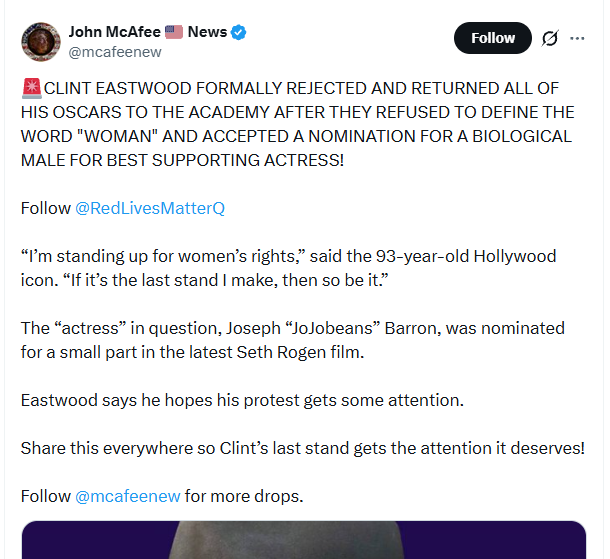Open the @RedLivesMatterQ mention link

150,208
